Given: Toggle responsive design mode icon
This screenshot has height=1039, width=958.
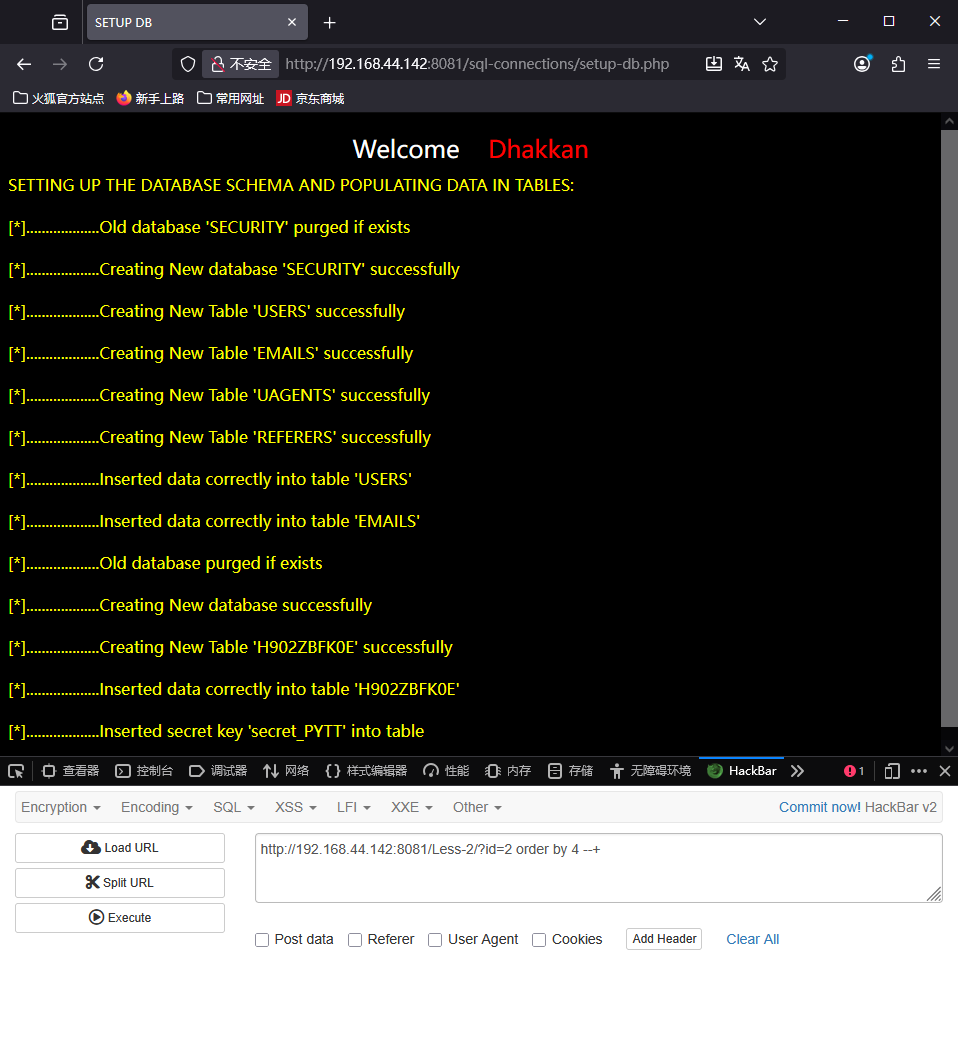Looking at the screenshot, I should point(892,771).
